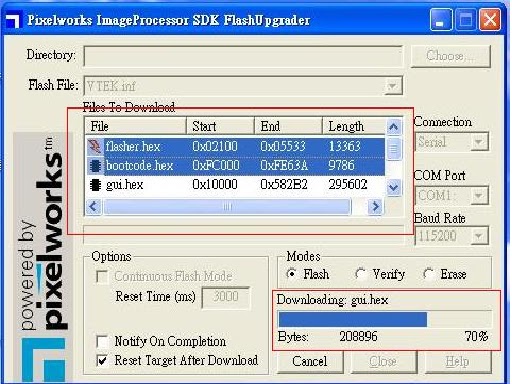Maximize the FlashUpgrader window
The height and width of the screenshot is (384, 512).
click(465, 20)
